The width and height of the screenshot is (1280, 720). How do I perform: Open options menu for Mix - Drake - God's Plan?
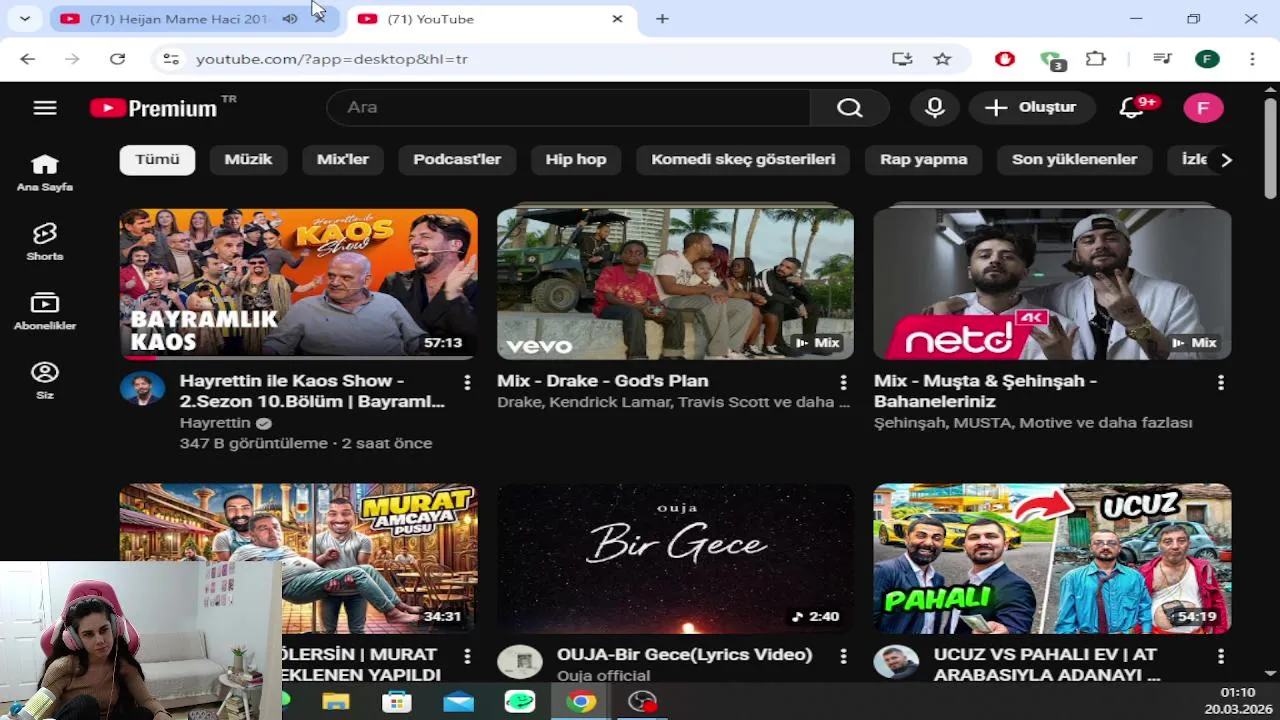point(843,382)
